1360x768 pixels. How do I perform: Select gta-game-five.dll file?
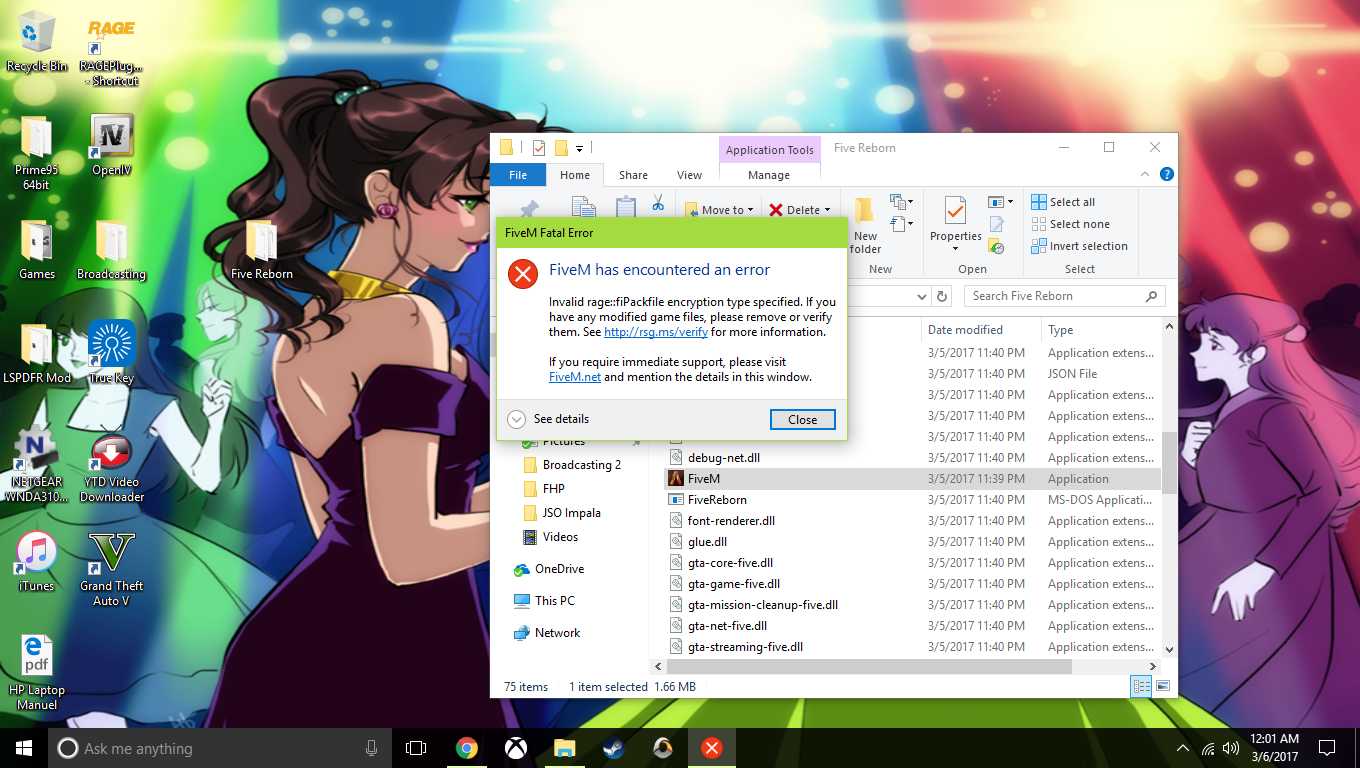pyautogui.click(x=734, y=584)
